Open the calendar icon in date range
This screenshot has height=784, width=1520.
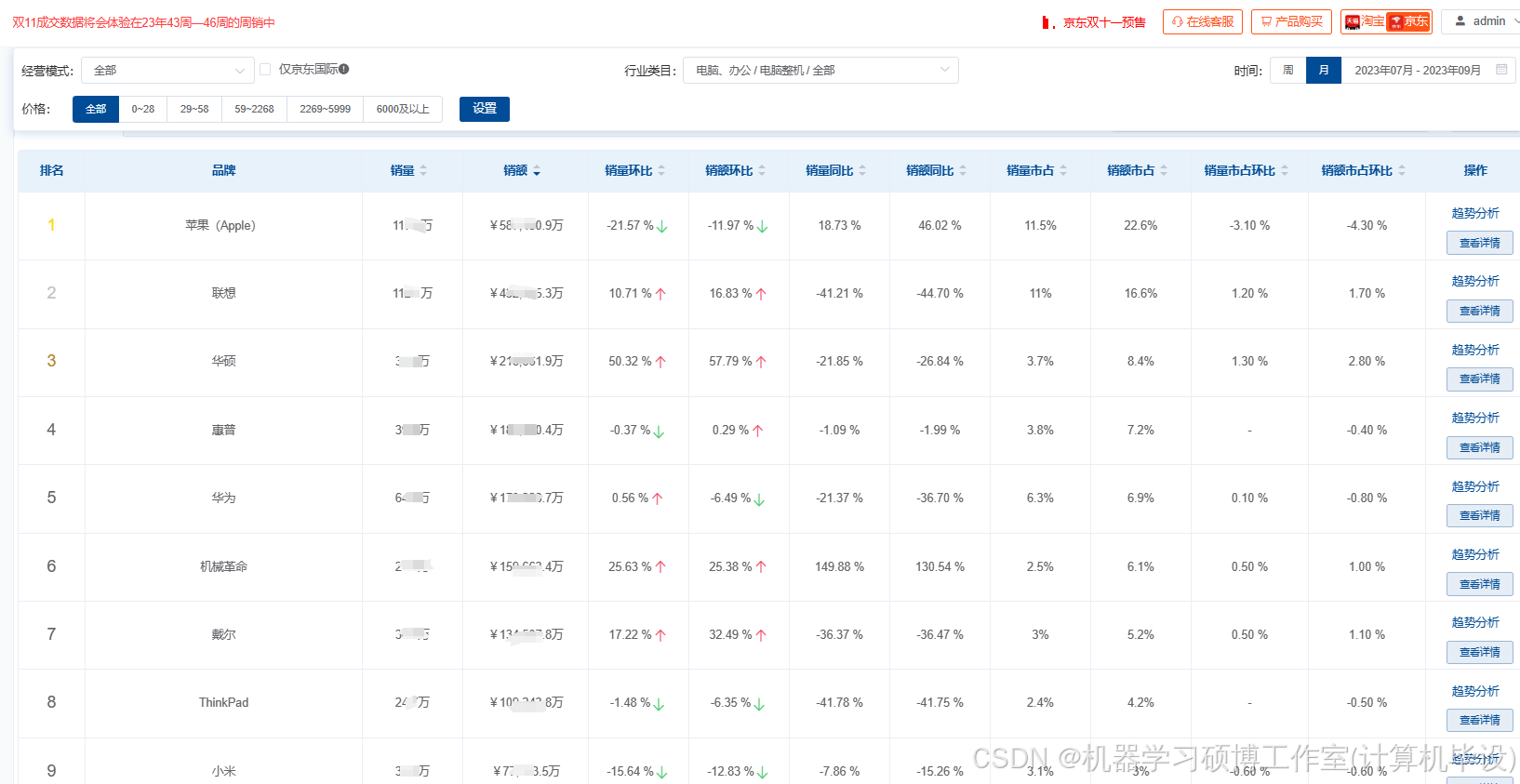(x=1501, y=70)
